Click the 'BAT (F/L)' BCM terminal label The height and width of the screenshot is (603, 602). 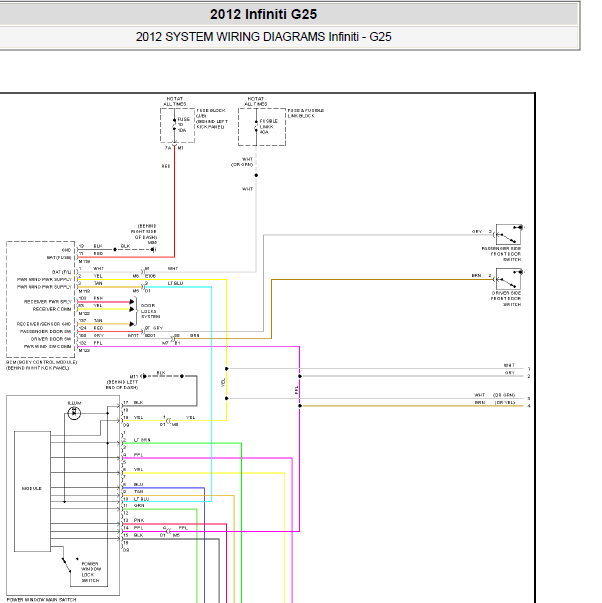pos(62,272)
